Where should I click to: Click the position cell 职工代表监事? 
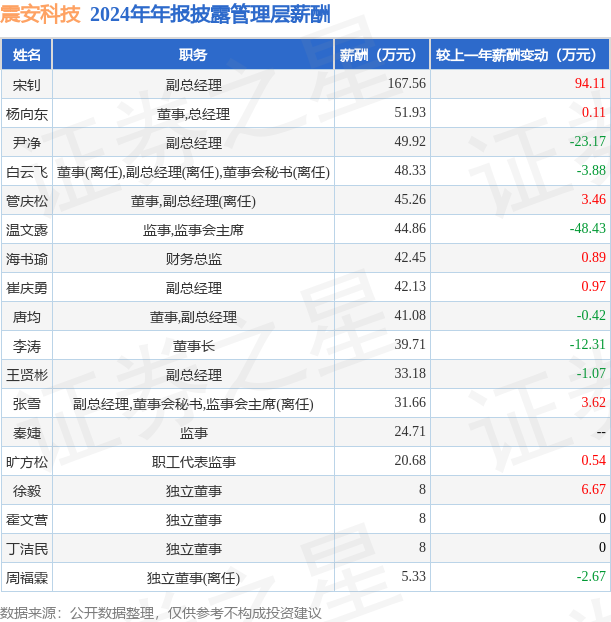[x=194, y=461]
